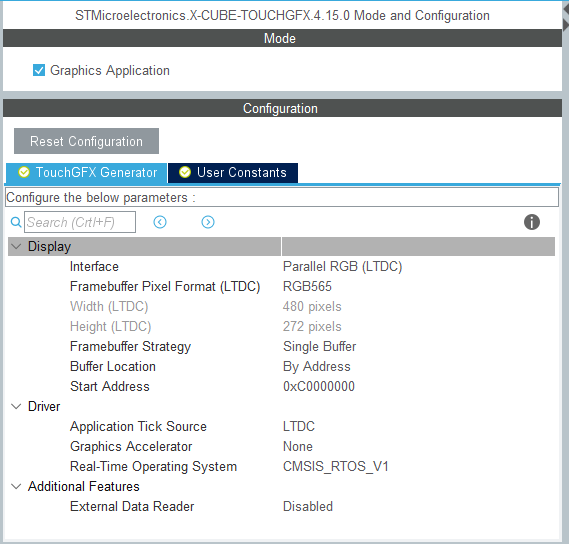Change Graphics Accelerator value None
The image size is (569, 549).
click(298, 446)
